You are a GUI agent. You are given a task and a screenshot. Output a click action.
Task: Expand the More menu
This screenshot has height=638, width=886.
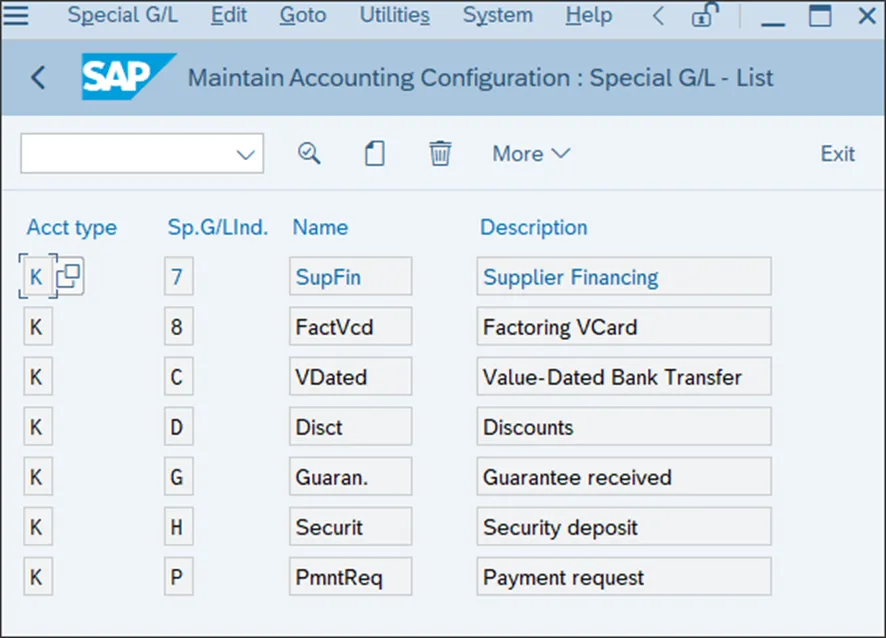(x=531, y=154)
